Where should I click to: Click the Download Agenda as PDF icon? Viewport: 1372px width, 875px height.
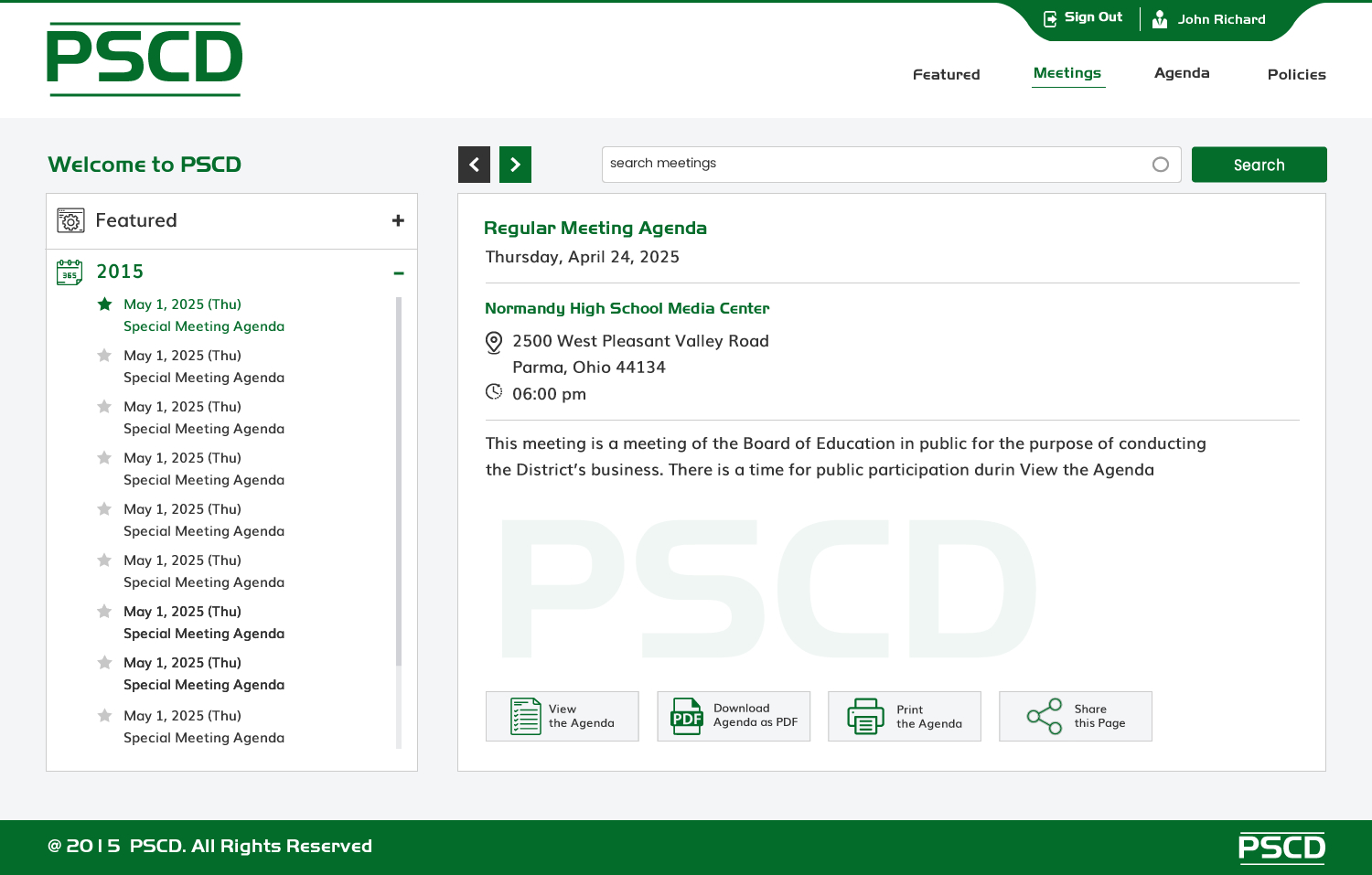[x=687, y=717]
